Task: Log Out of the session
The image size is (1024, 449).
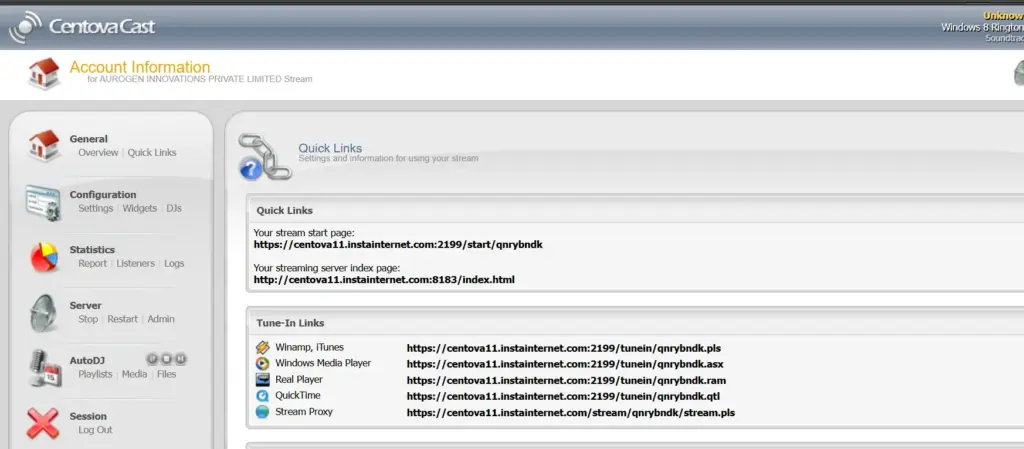Action: pos(95,430)
